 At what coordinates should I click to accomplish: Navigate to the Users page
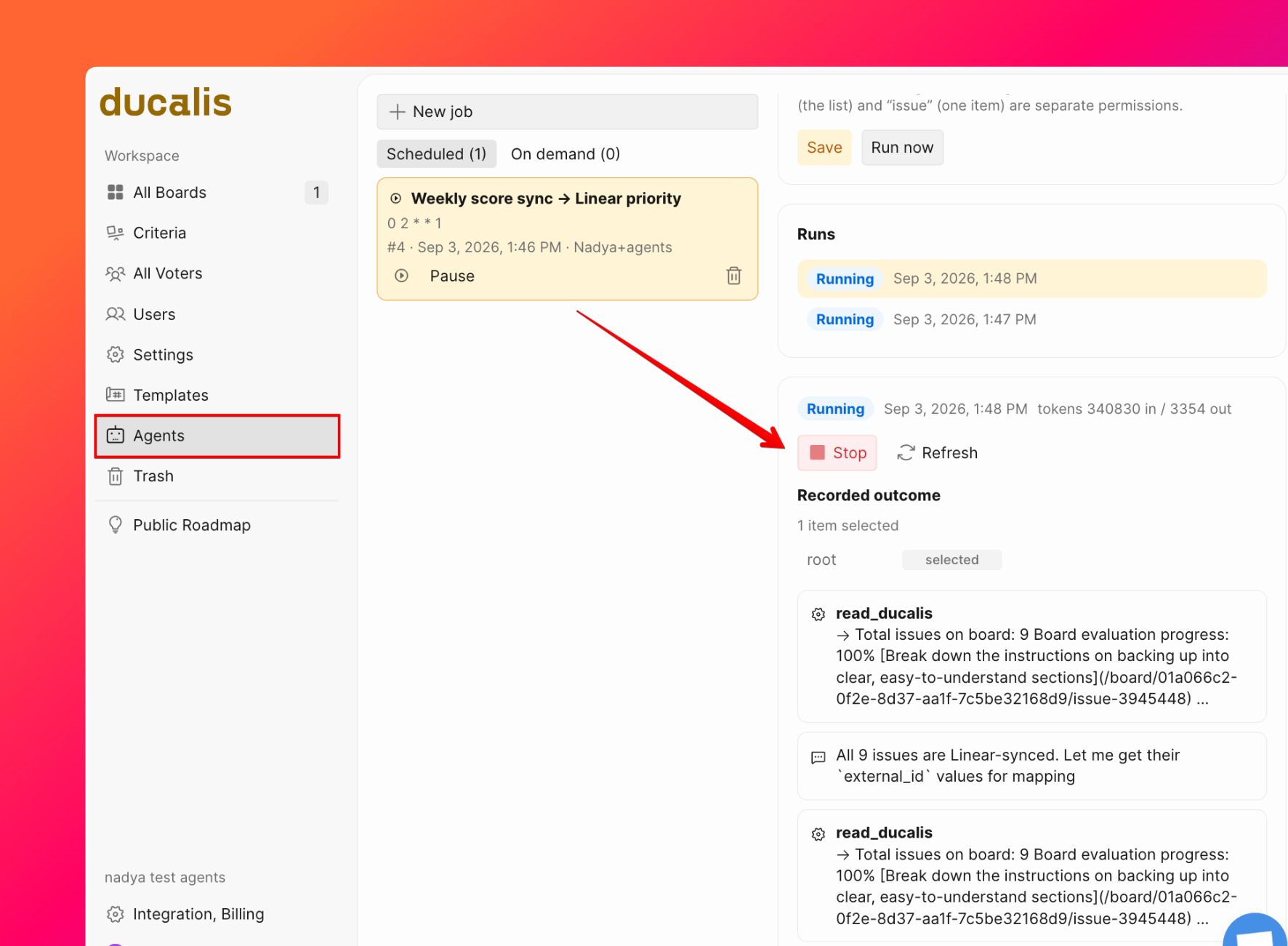pyautogui.click(x=217, y=314)
